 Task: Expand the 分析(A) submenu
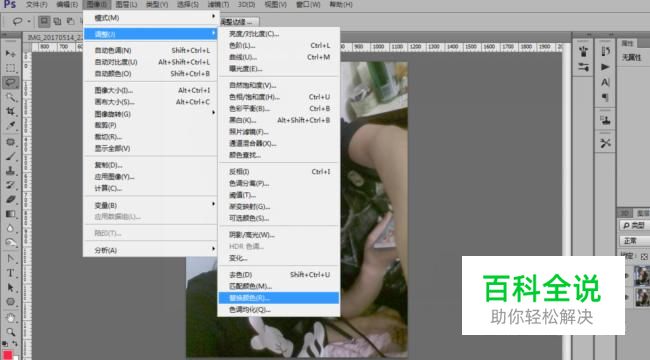[x=151, y=250]
